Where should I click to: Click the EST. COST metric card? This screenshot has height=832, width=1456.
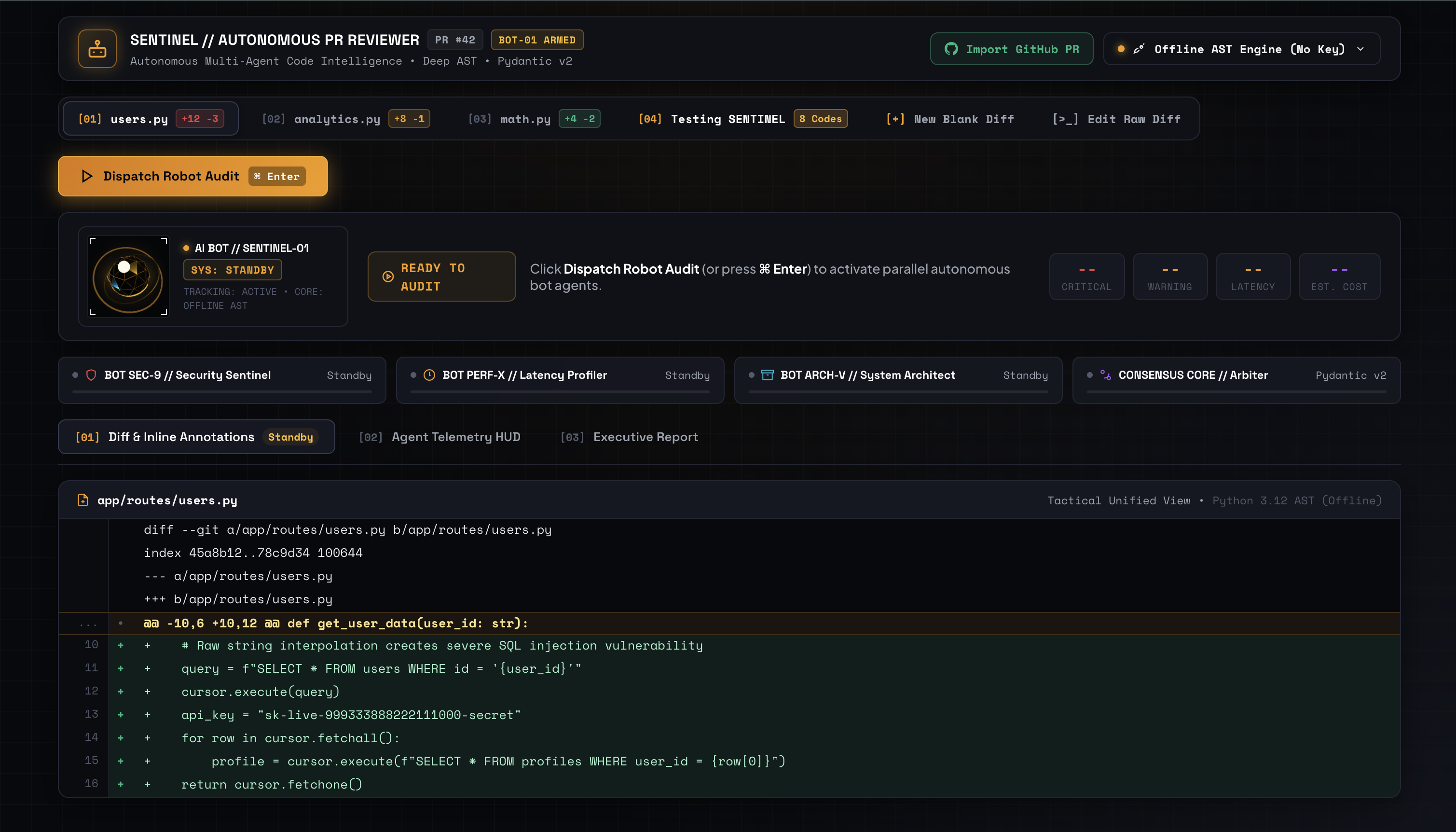pos(1339,277)
